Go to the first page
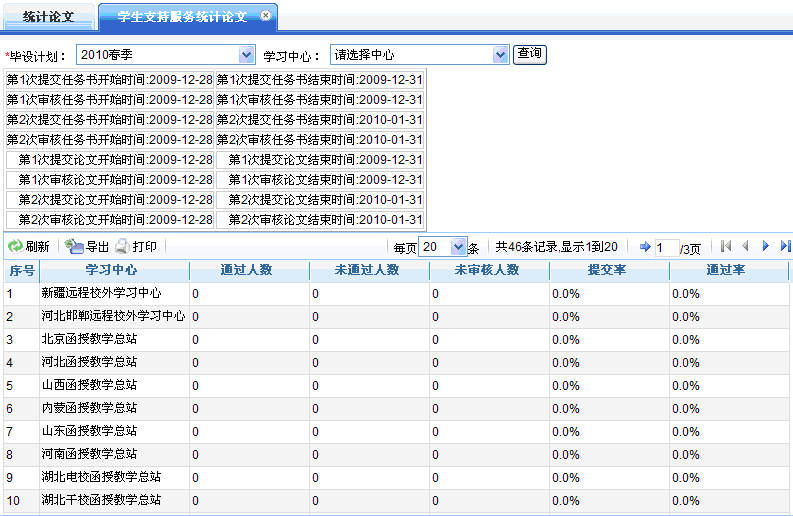 point(726,246)
